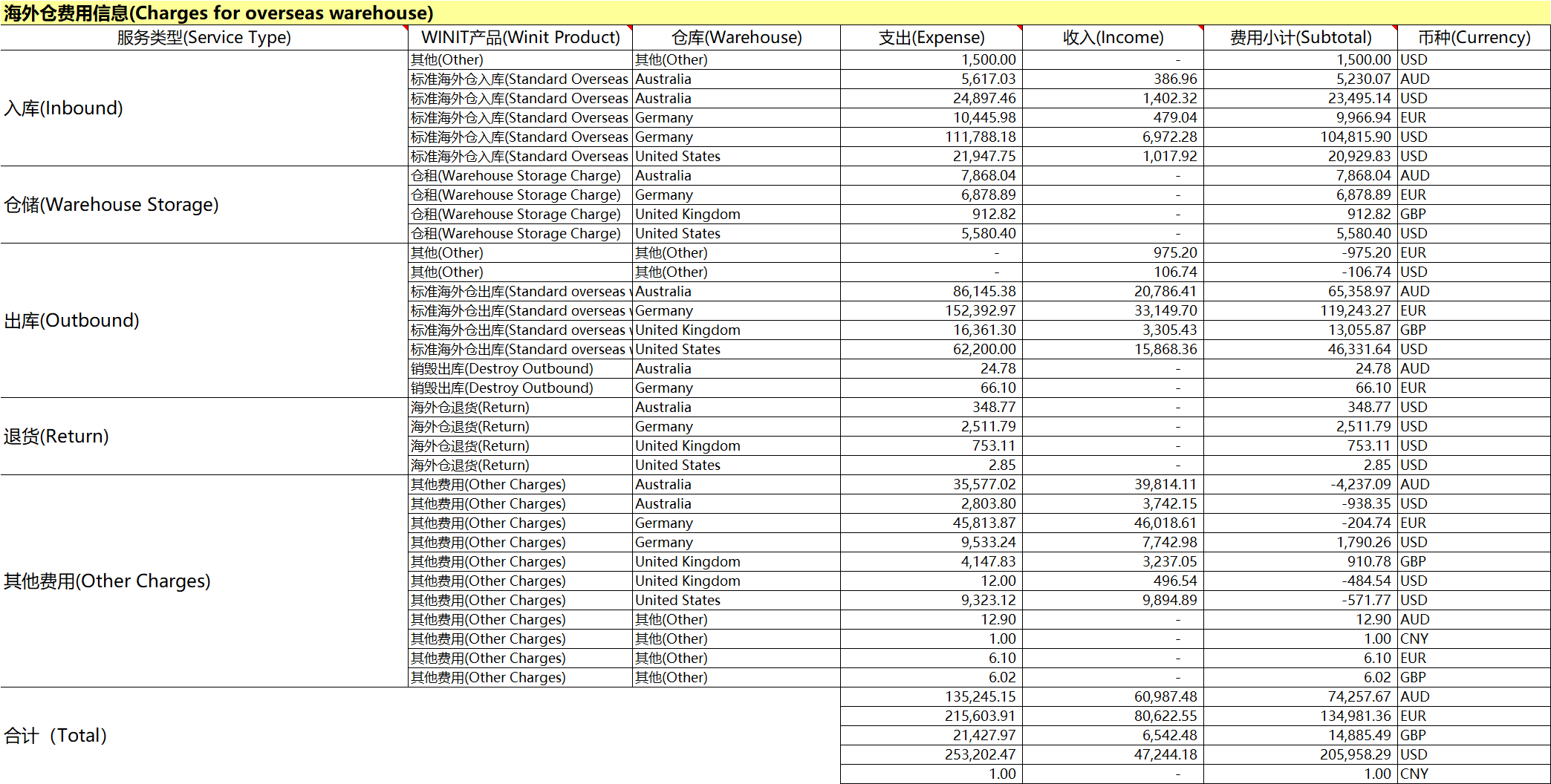Click the total subtotal 205,958.29
Screen dimensions: 1551x784
coord(1301,754)
